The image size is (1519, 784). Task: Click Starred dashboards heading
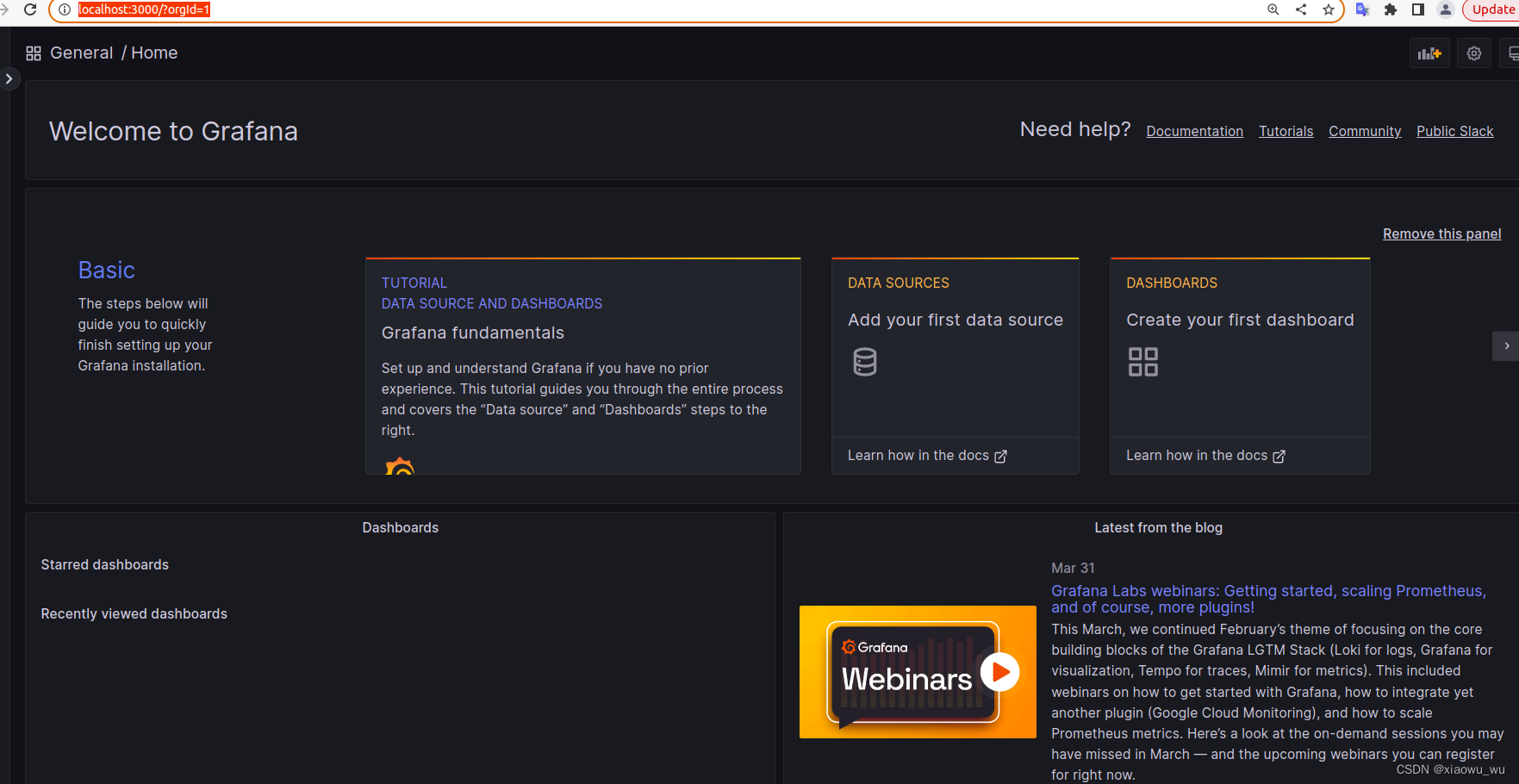[105, 564]
